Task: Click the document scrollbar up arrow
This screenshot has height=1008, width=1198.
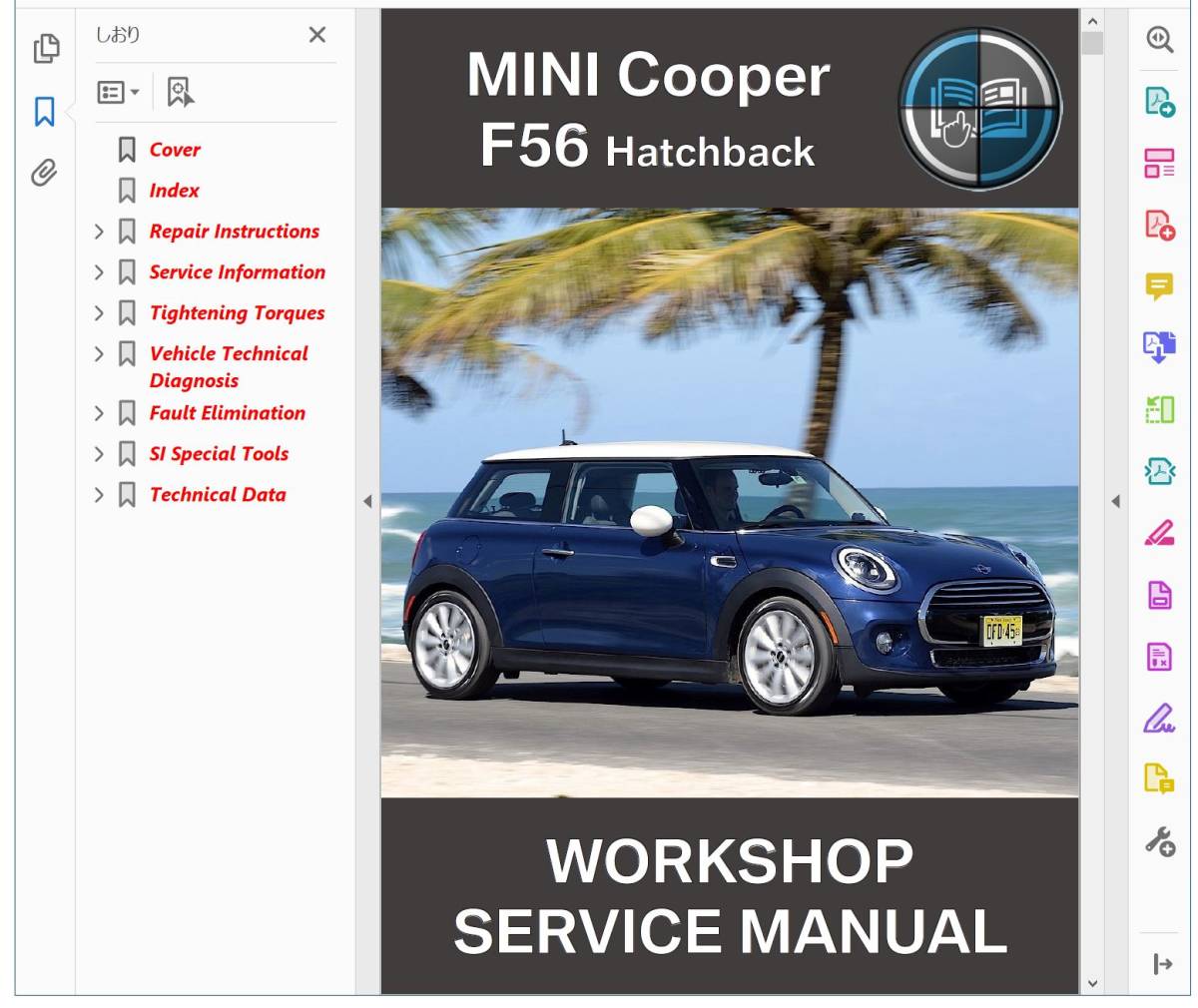Action: pyautogui.click(x=1091, y=21)
